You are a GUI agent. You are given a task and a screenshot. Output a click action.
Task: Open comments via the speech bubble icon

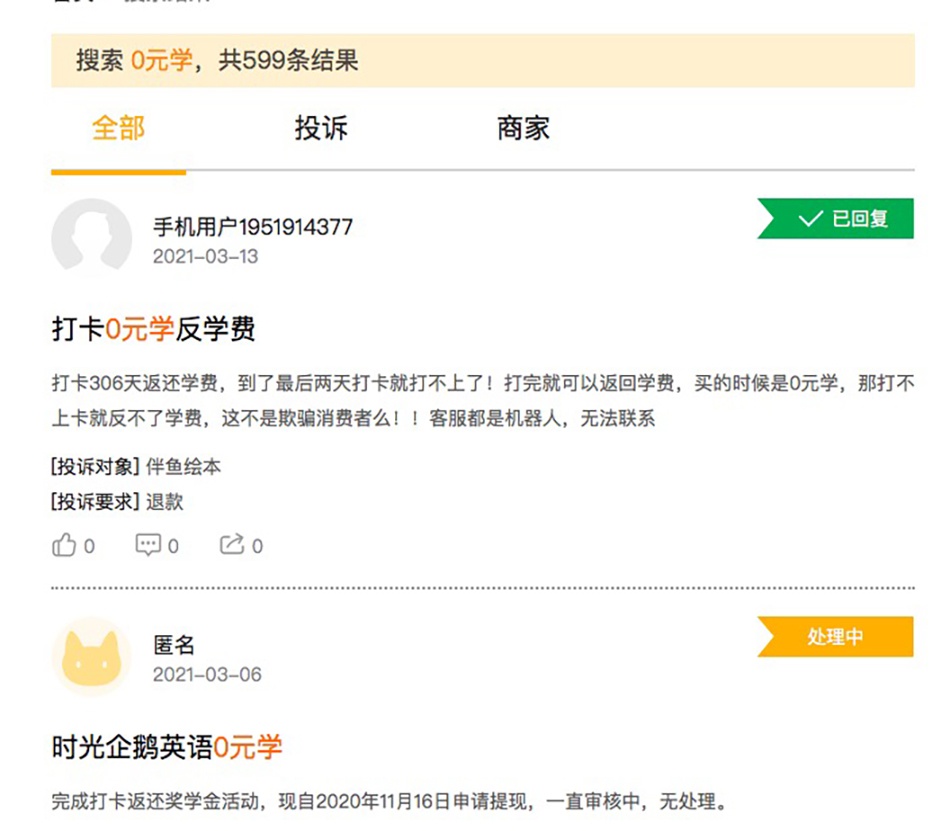click(x=147, y=545)
